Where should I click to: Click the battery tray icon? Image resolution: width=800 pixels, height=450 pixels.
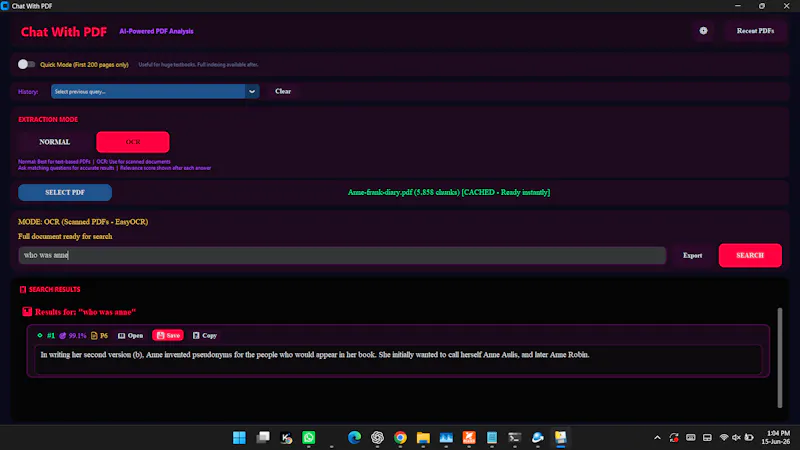[x=749, y=437]
